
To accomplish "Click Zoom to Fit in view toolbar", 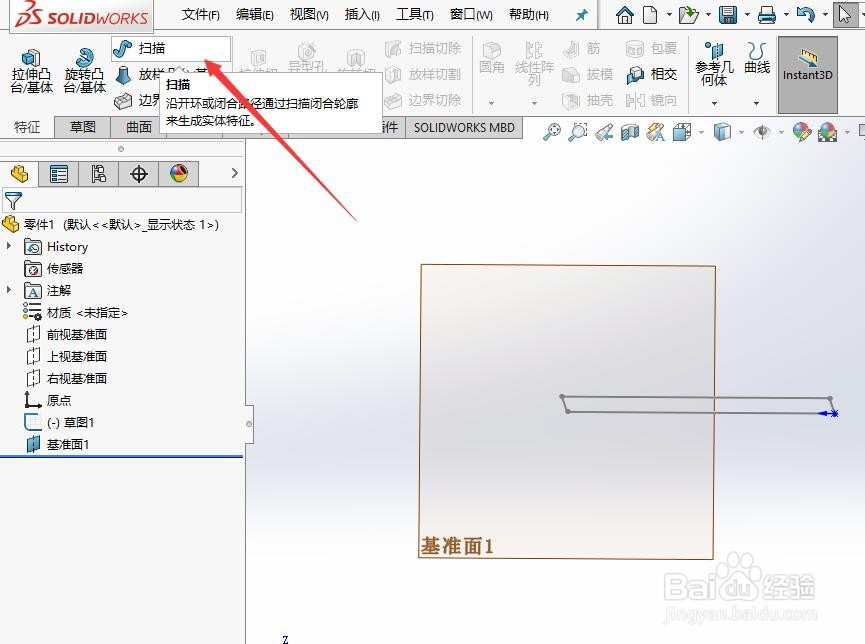I will 552,132.
